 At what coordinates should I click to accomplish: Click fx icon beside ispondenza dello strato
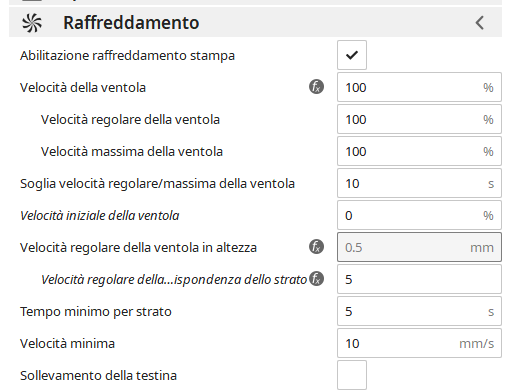[x=316, y=279]
